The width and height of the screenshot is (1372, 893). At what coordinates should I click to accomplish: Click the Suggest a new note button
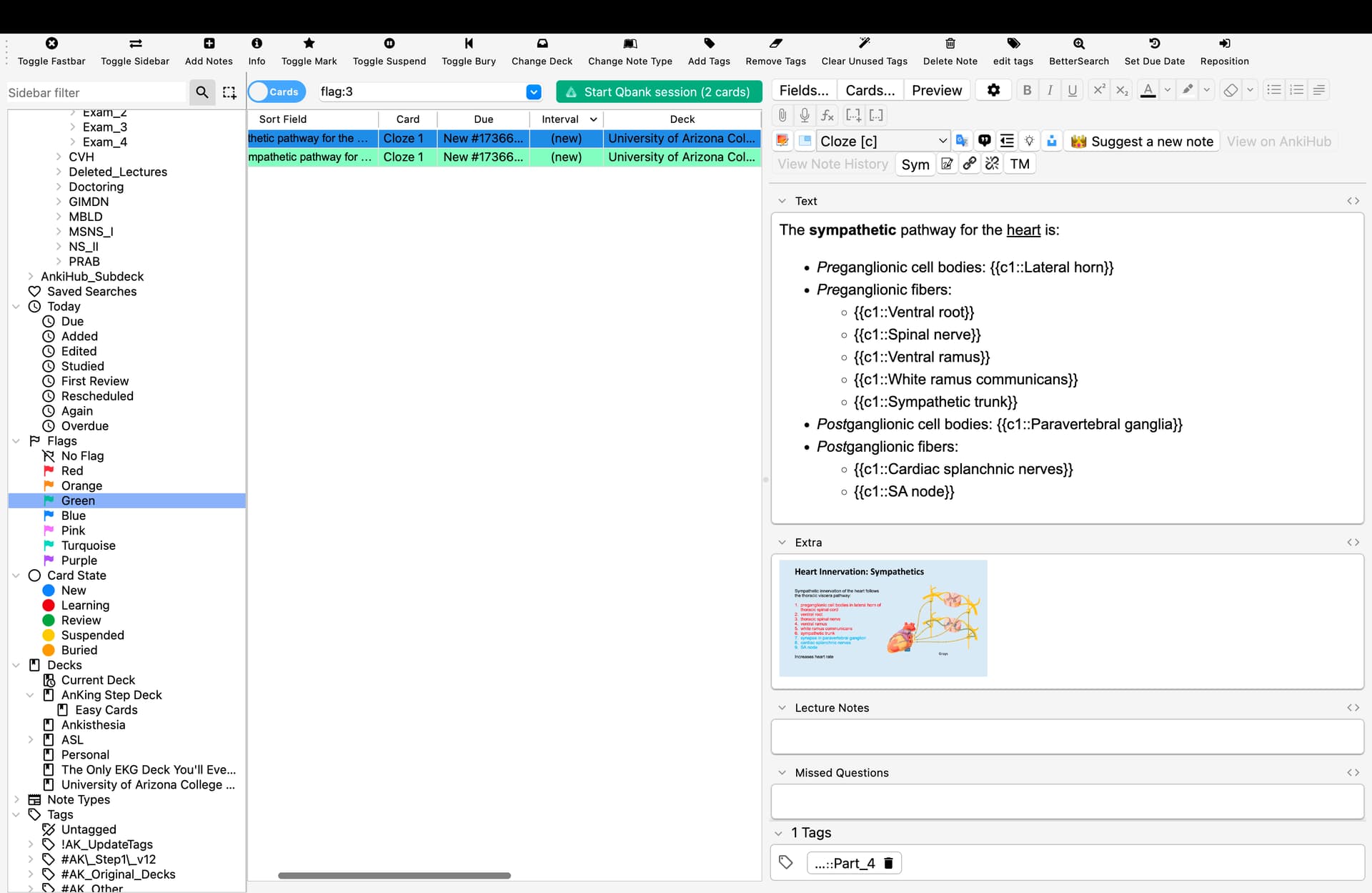[1142, 141]
